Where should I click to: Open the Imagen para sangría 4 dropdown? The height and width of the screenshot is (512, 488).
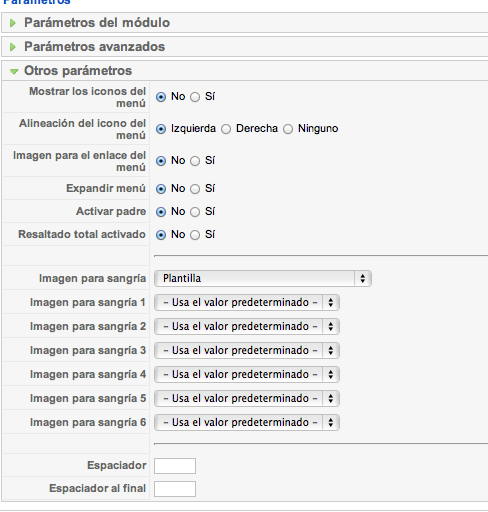(247, 374)
